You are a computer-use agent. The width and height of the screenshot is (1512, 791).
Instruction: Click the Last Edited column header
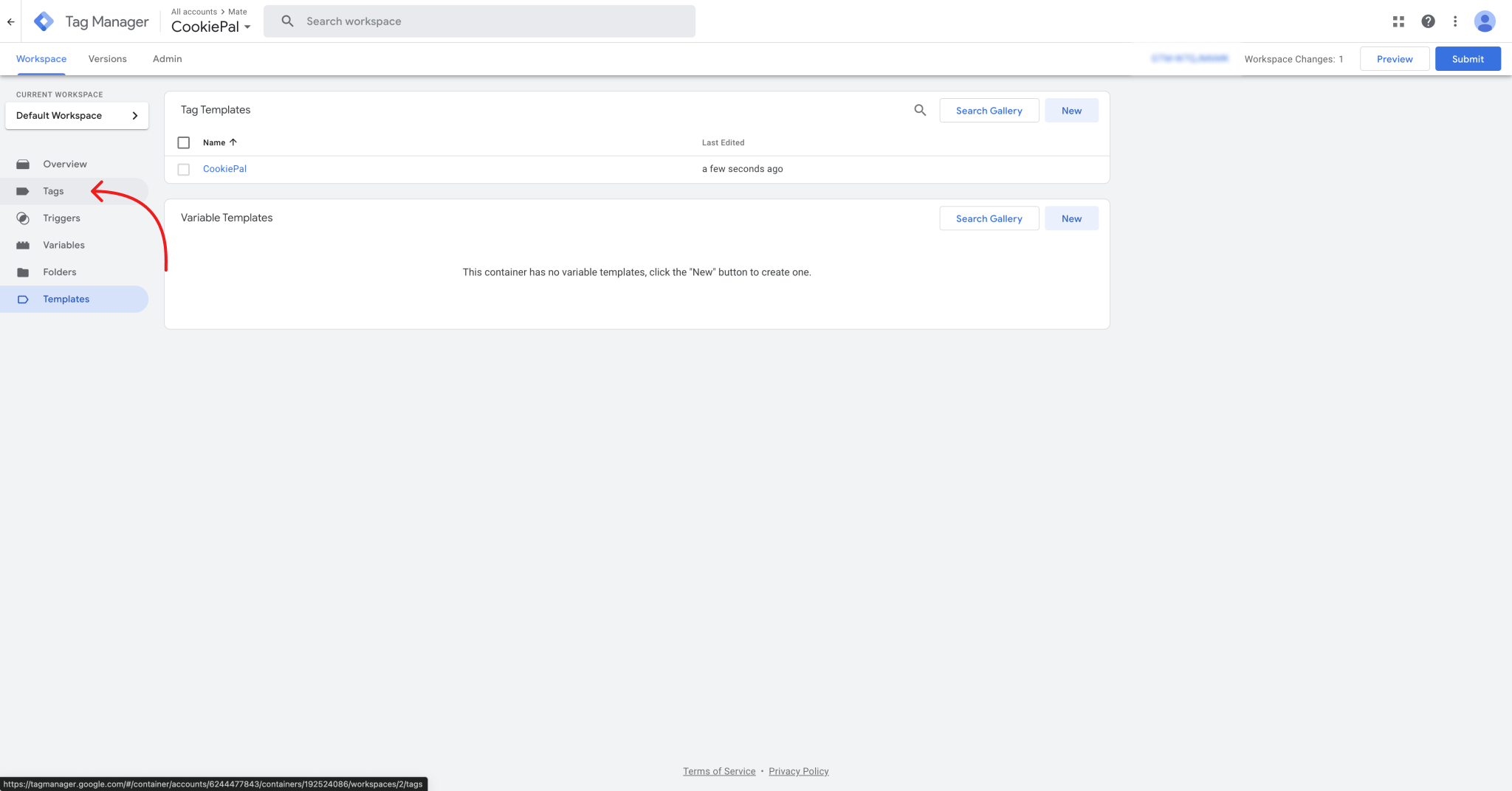[x=723, y=142]
